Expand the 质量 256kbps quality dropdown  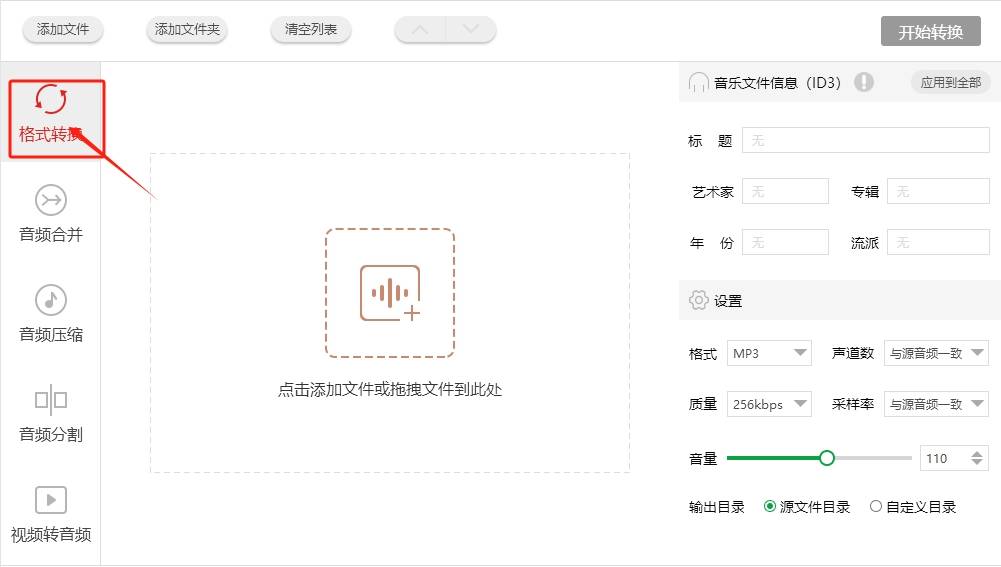(769, 404)
